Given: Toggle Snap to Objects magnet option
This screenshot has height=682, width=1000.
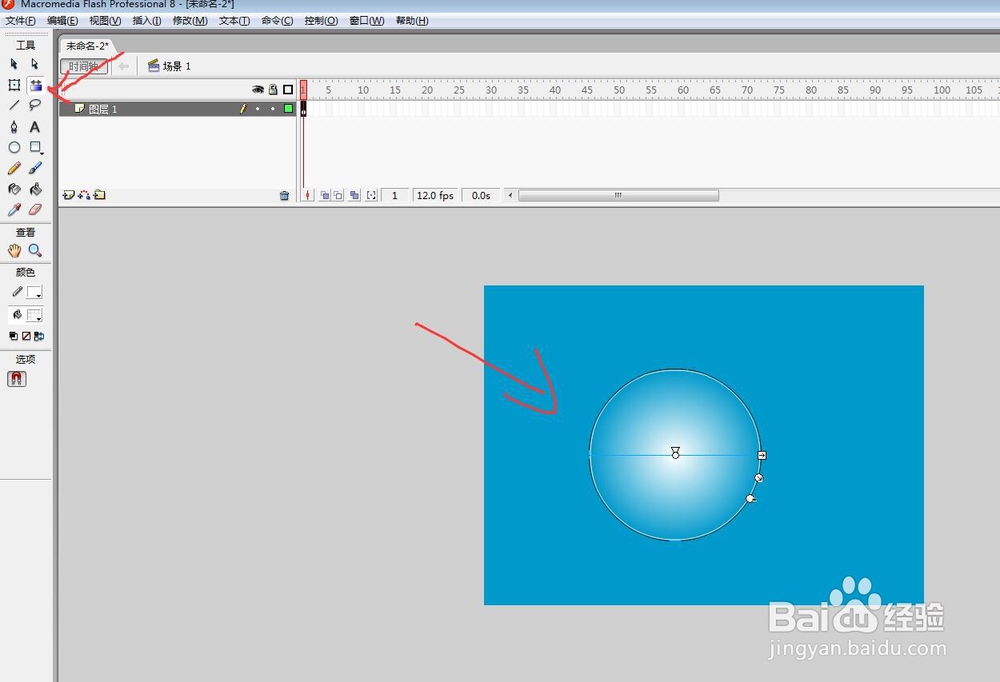Looking at the screenshot, I should click(17, 379).
